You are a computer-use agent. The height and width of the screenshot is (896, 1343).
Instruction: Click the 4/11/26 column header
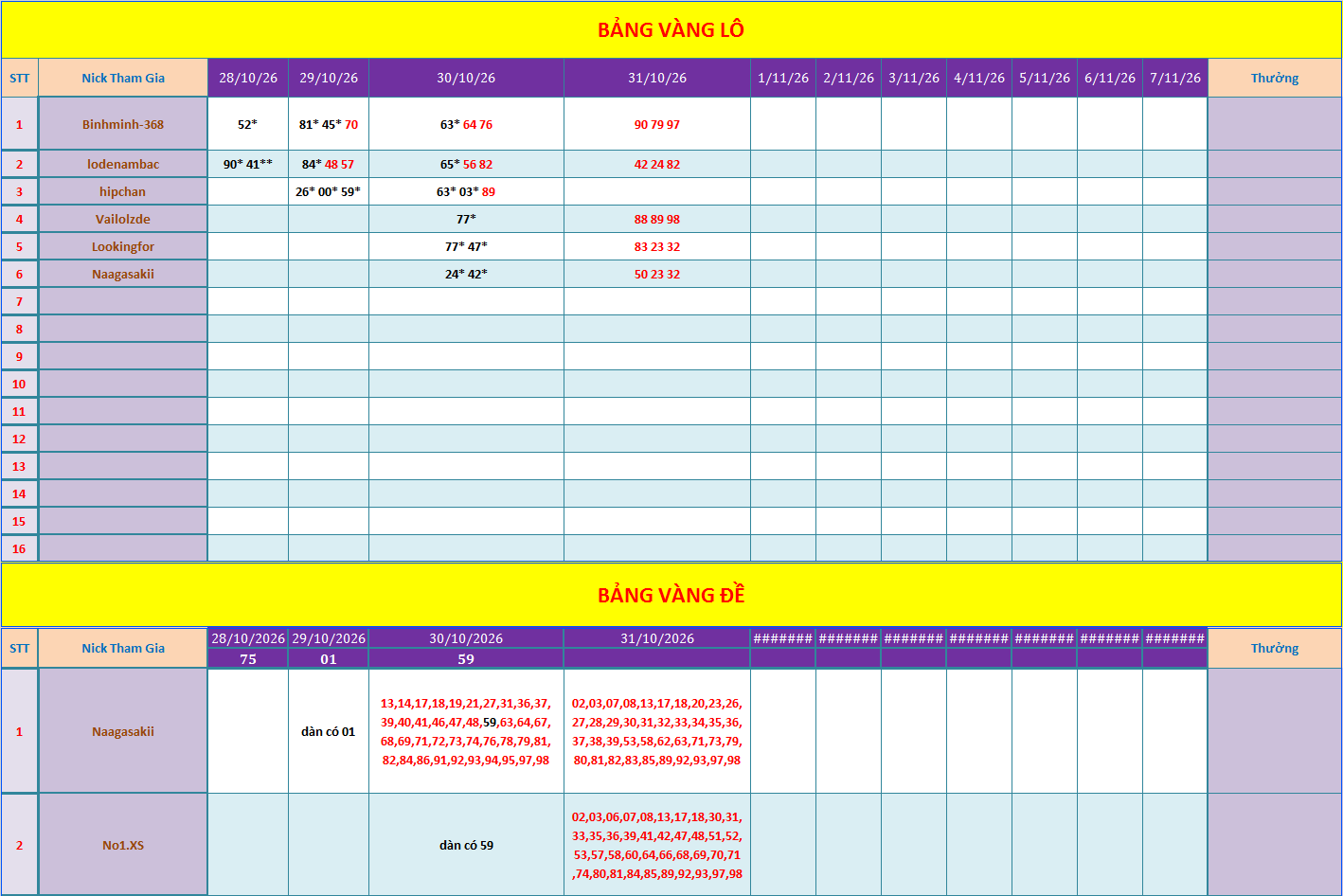pyautogui.click(x=979, y=78)
